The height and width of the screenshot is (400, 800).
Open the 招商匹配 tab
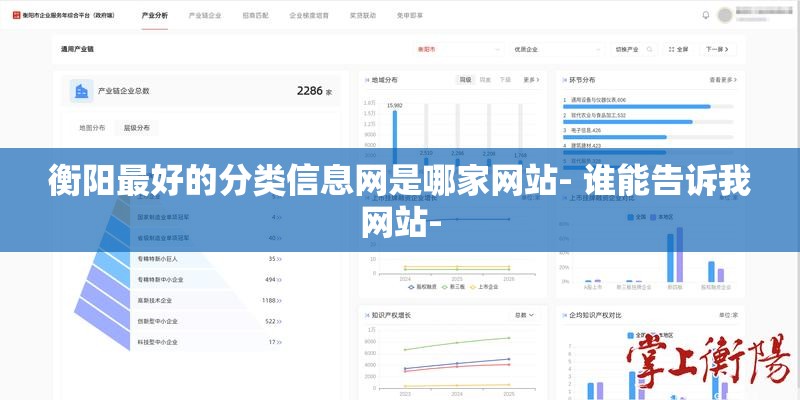pos(255,15)
